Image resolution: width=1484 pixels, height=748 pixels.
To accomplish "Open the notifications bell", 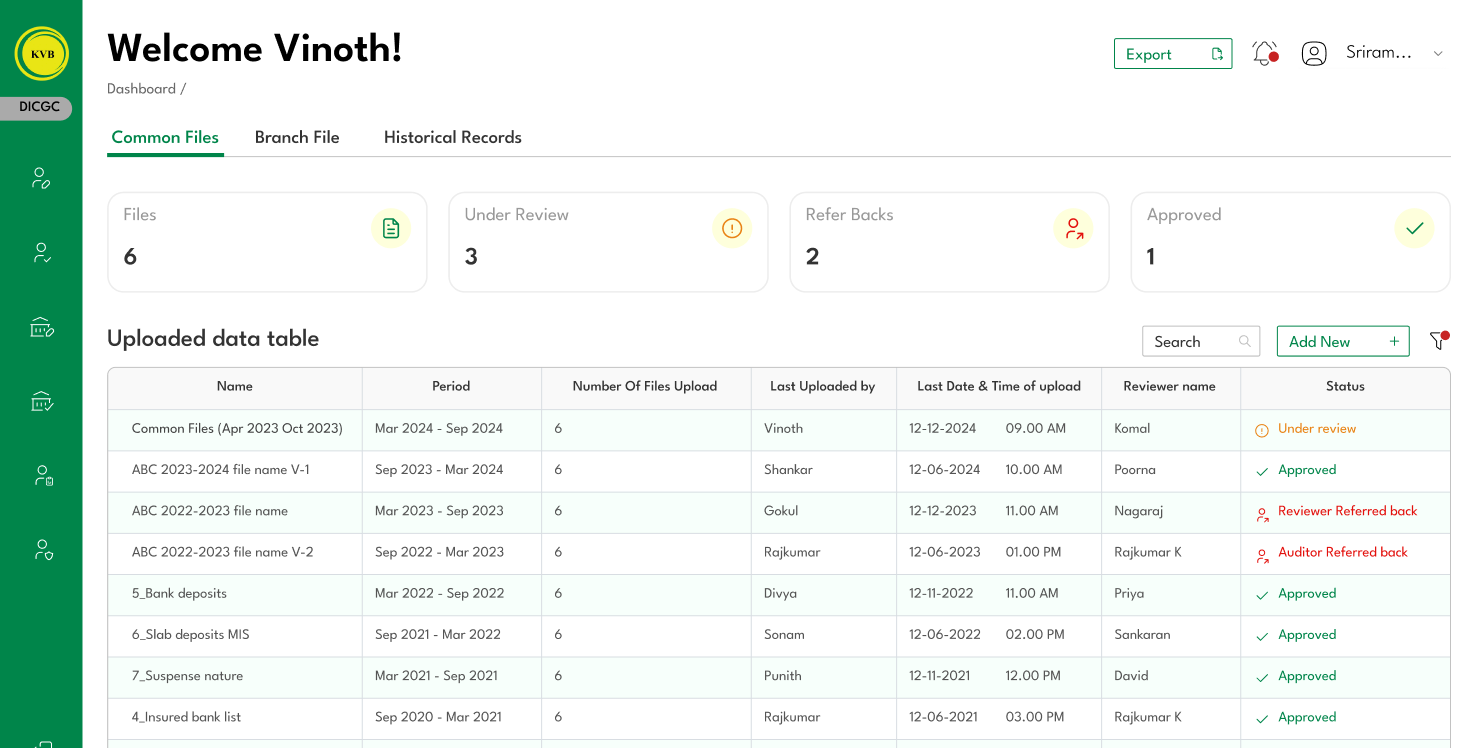I will (1265, 54).
